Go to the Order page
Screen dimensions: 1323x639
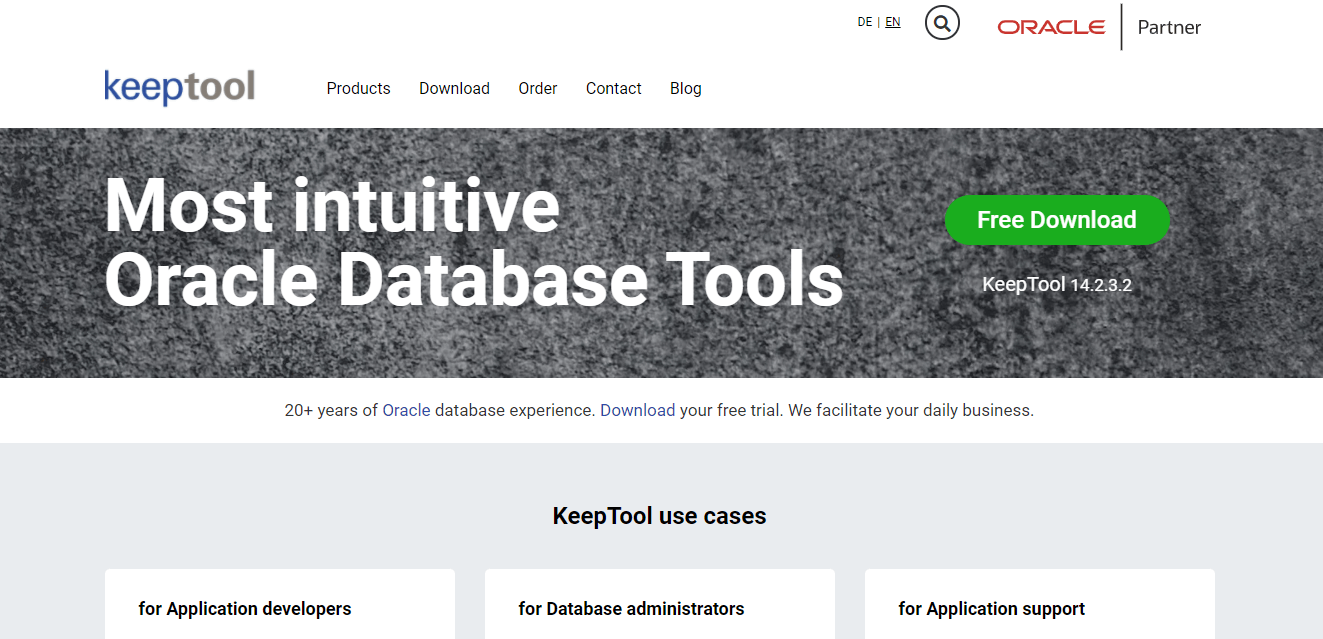(x=538, y=88)
